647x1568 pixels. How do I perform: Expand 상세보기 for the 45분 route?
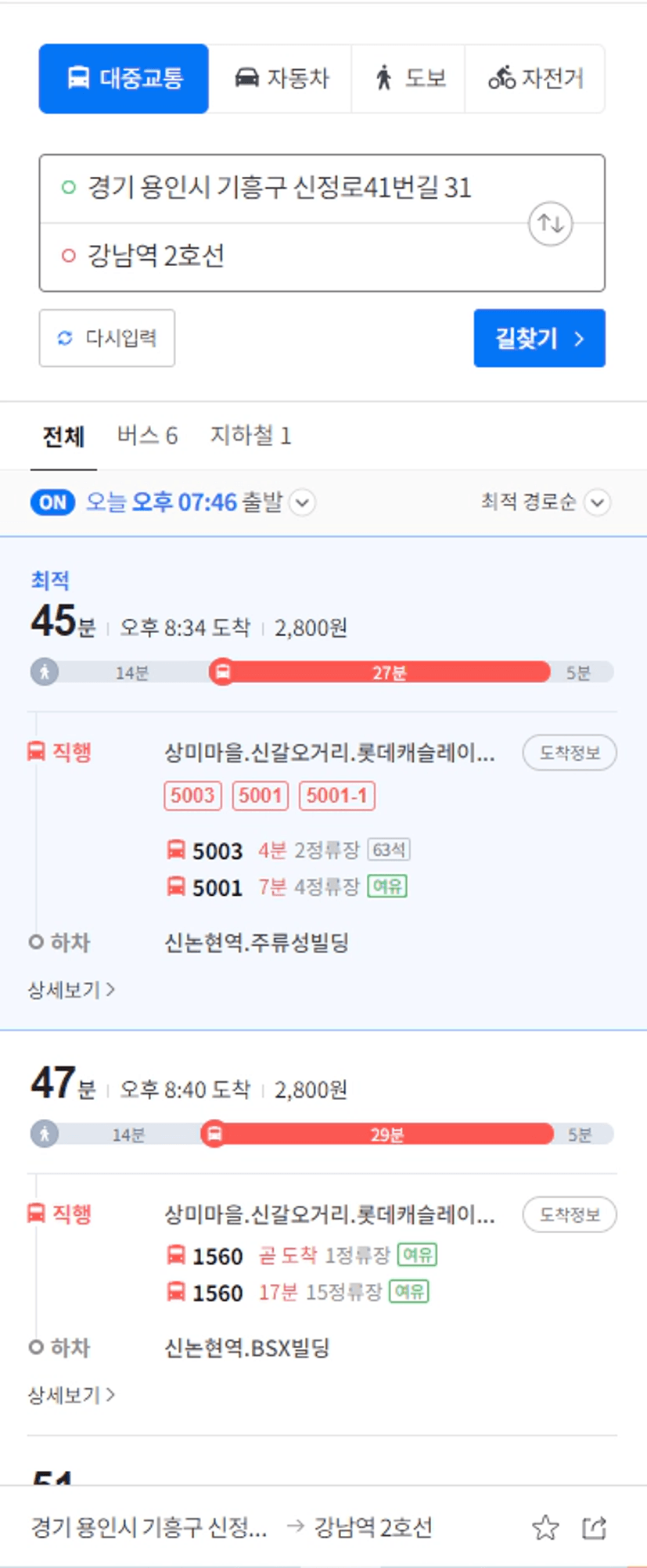click(71, 990)
